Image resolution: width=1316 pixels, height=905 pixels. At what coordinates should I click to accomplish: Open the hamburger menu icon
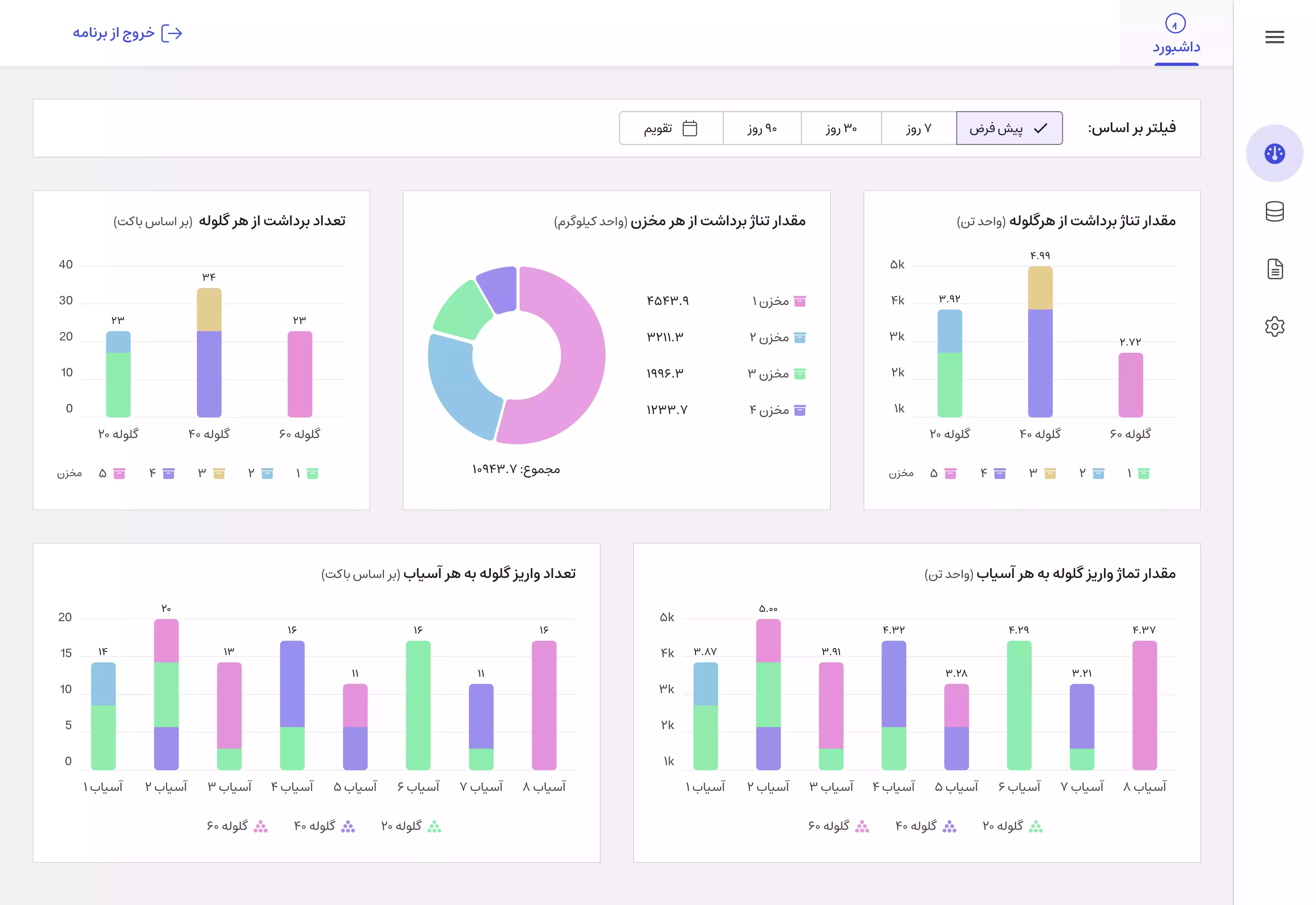point(1274,37)
